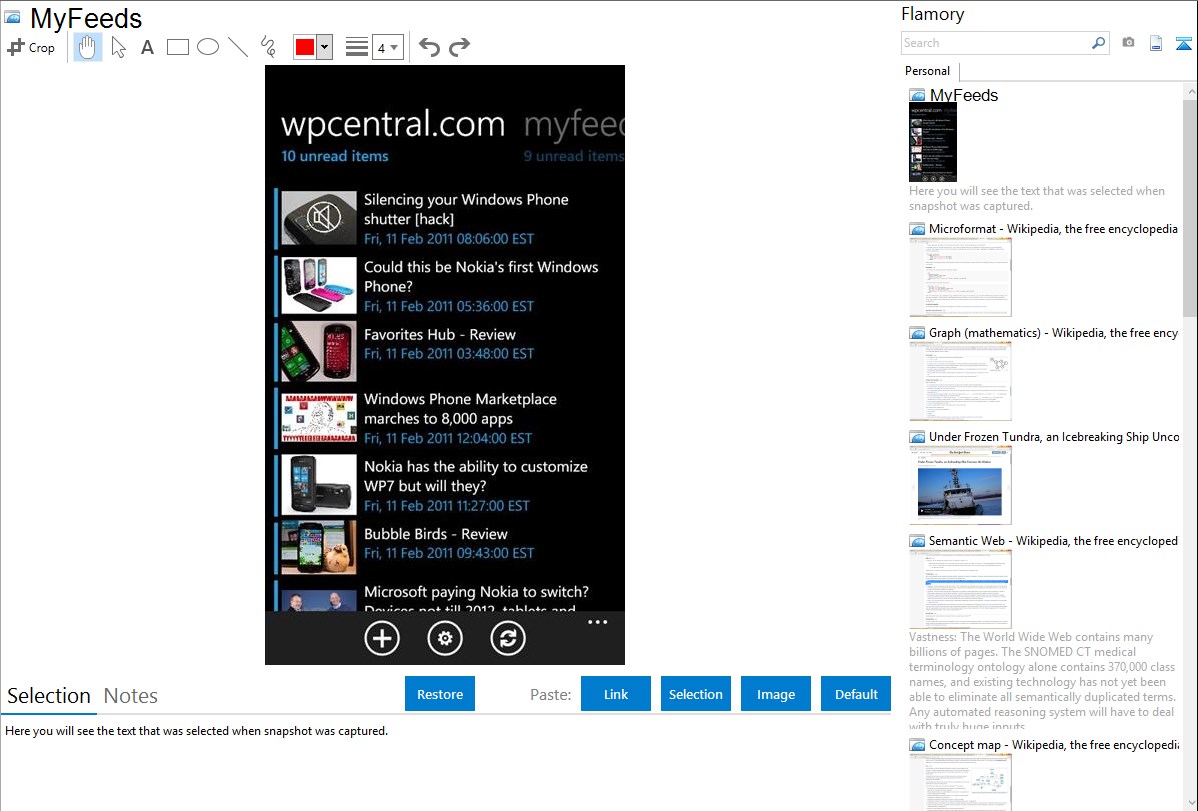
Task: Click the Image paste button
Action: point(775,694)
